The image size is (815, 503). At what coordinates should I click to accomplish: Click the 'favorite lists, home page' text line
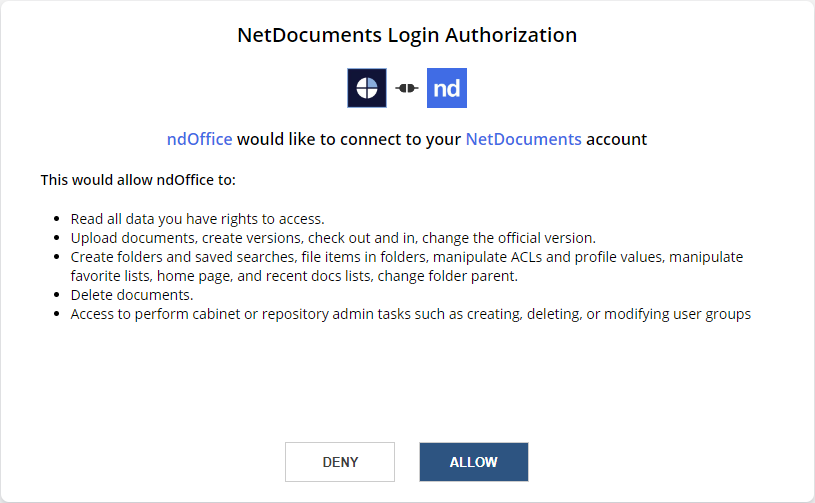pos(294,276)
